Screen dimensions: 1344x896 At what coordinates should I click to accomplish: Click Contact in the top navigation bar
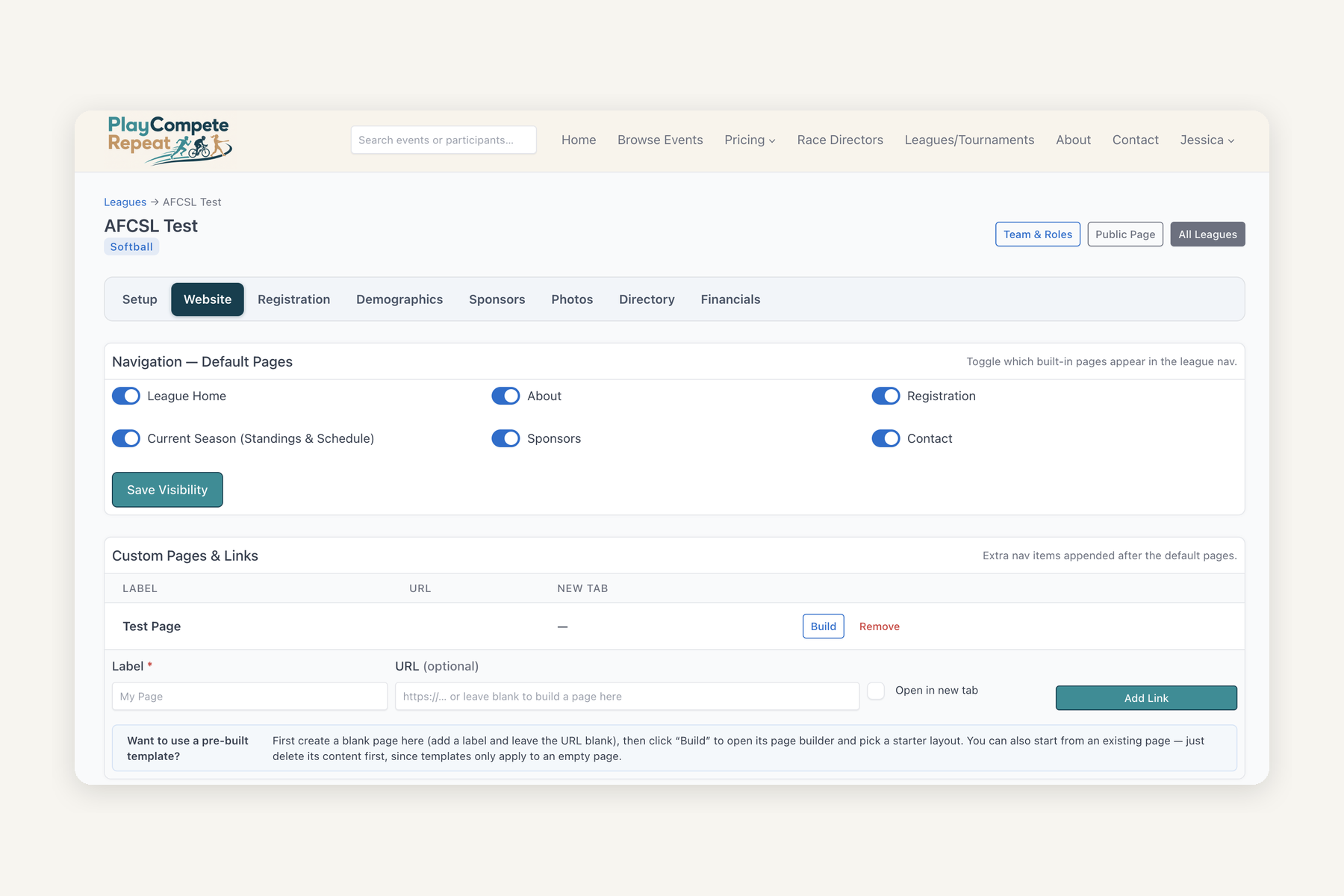coord(1135,140)
